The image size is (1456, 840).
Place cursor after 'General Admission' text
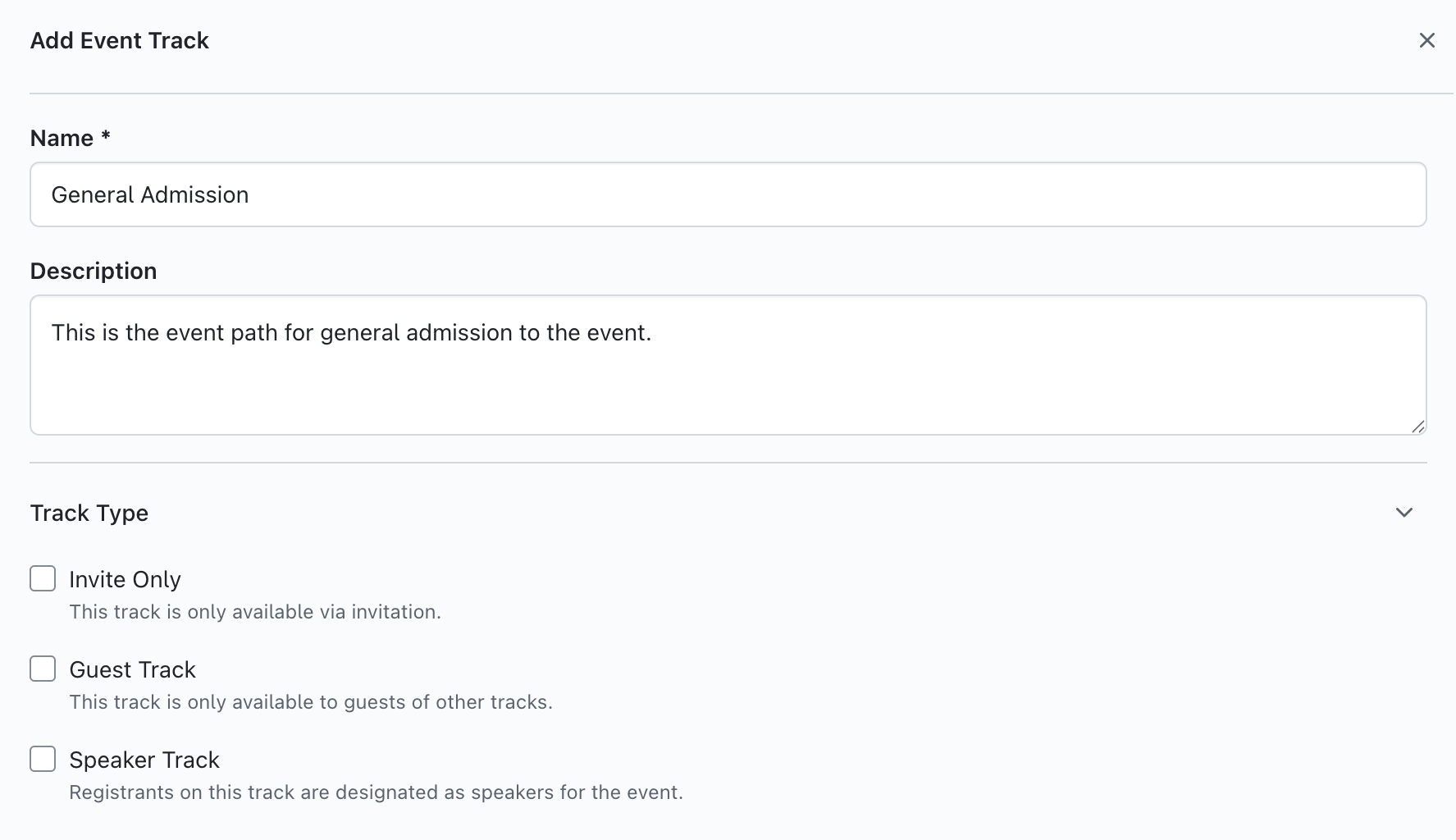point(250,194)
